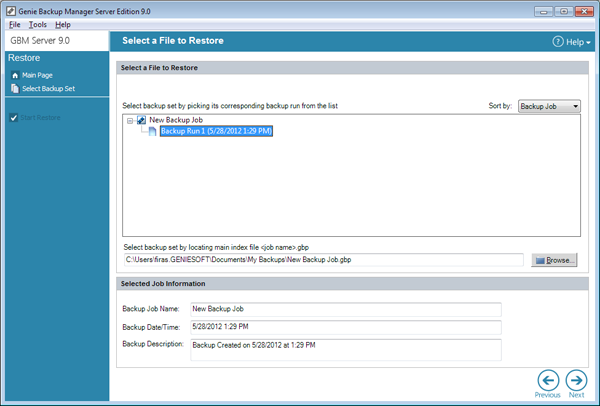Open the Help menu in menu bar
The height and width of the screenshot is (406, 600).
click(x=63, y=25)
